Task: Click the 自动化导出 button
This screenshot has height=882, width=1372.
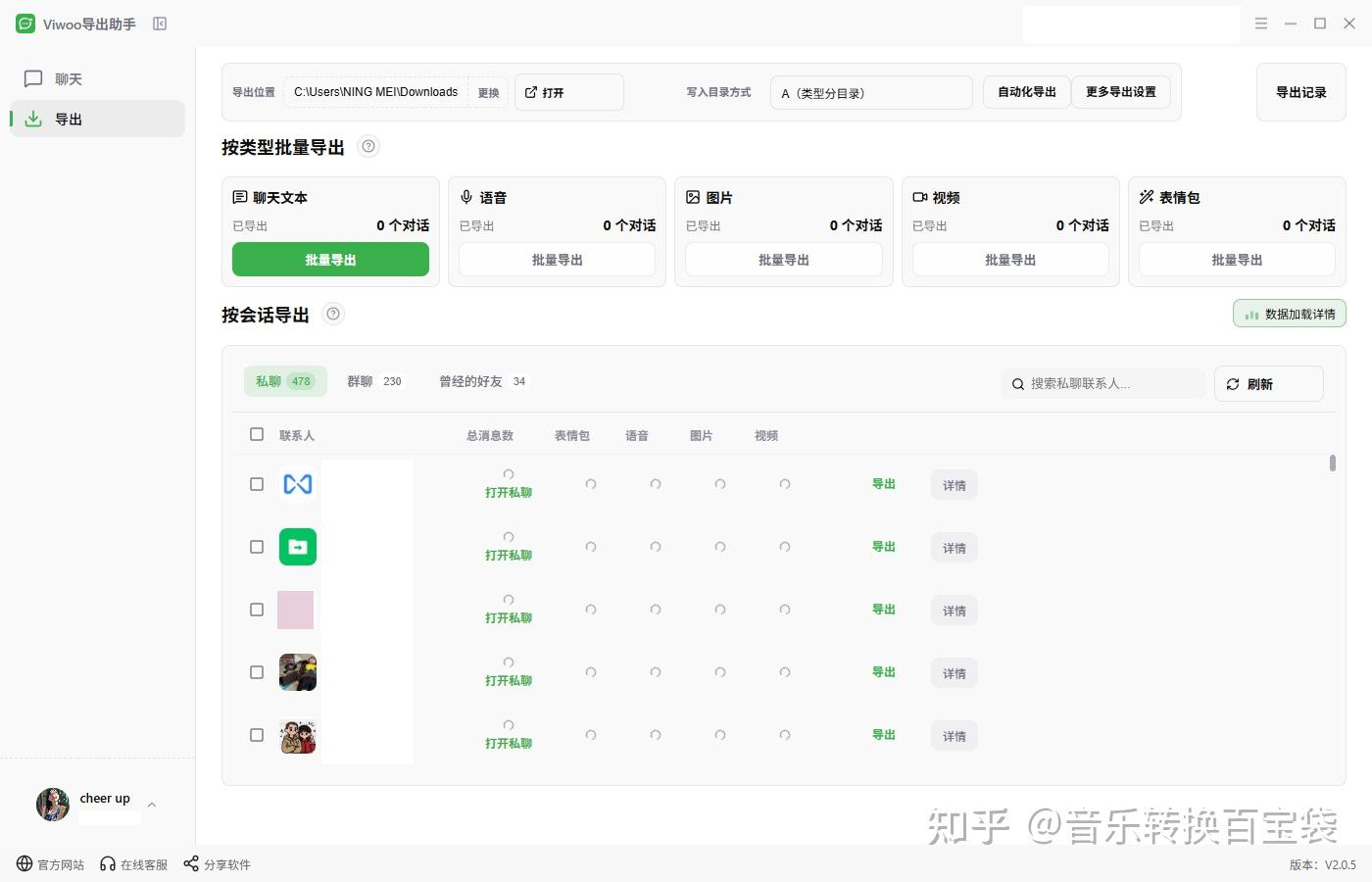Action: pyautogui.click(x=1027, y=92)
